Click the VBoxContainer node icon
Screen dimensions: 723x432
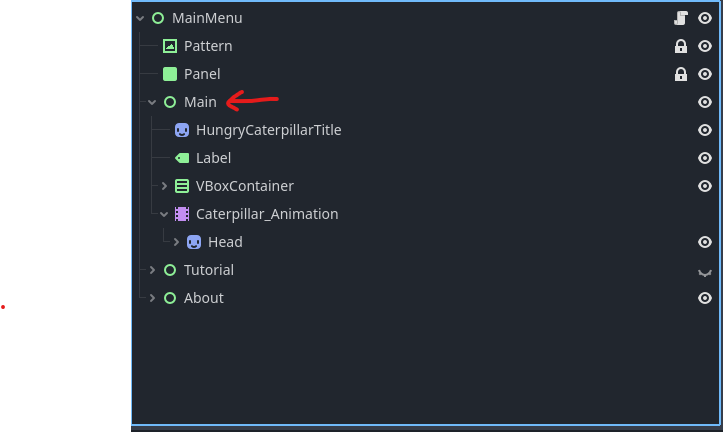coord(182,186)
